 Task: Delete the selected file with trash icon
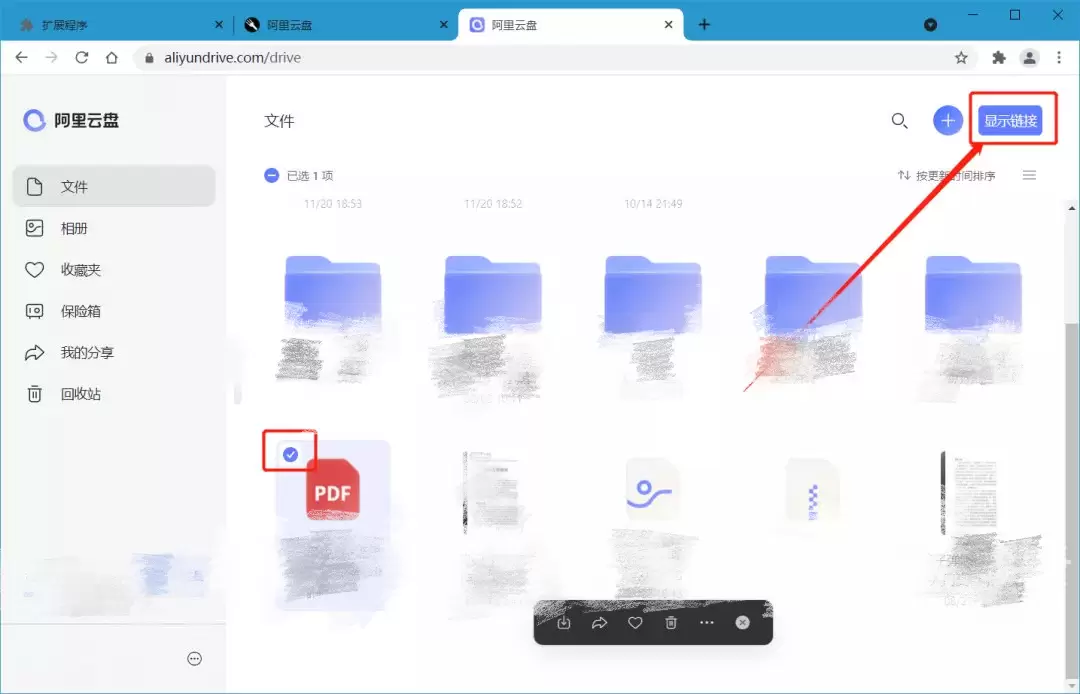pyautogui.click(x=671, y=622)
